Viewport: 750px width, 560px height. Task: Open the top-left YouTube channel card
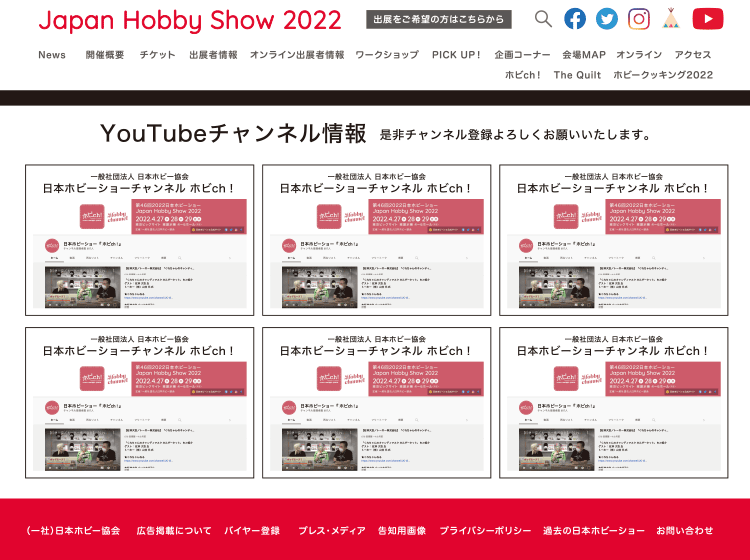[x=140, y=240]
